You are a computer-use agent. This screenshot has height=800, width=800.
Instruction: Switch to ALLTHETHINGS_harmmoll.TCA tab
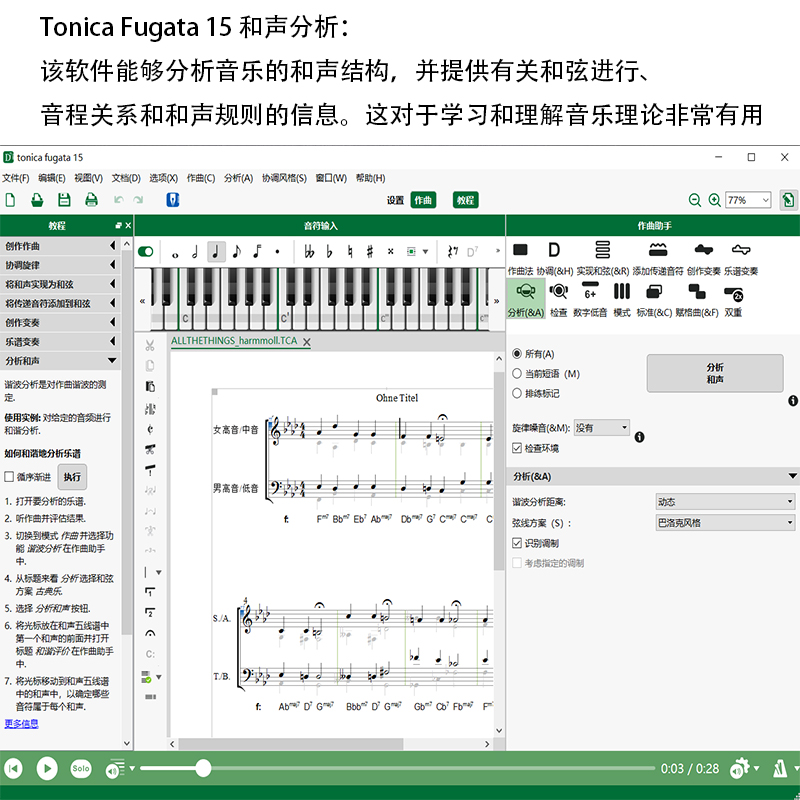pos(234,341)
